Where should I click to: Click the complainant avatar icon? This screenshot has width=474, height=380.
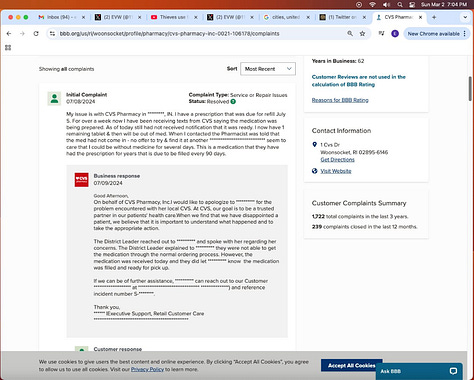[x=54, y=99]
